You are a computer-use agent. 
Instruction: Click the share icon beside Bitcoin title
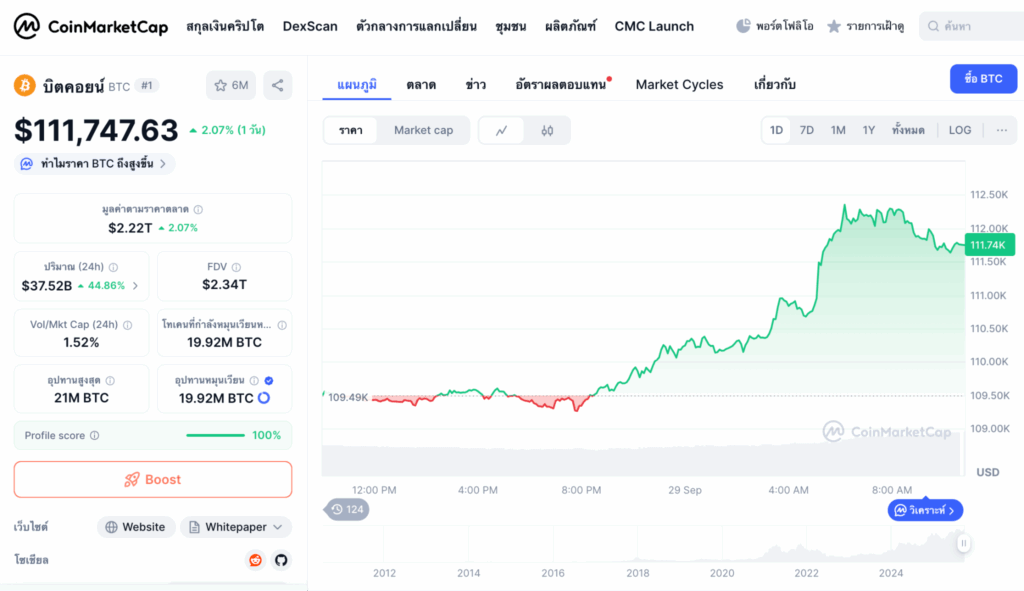click(x=277, y=86)
